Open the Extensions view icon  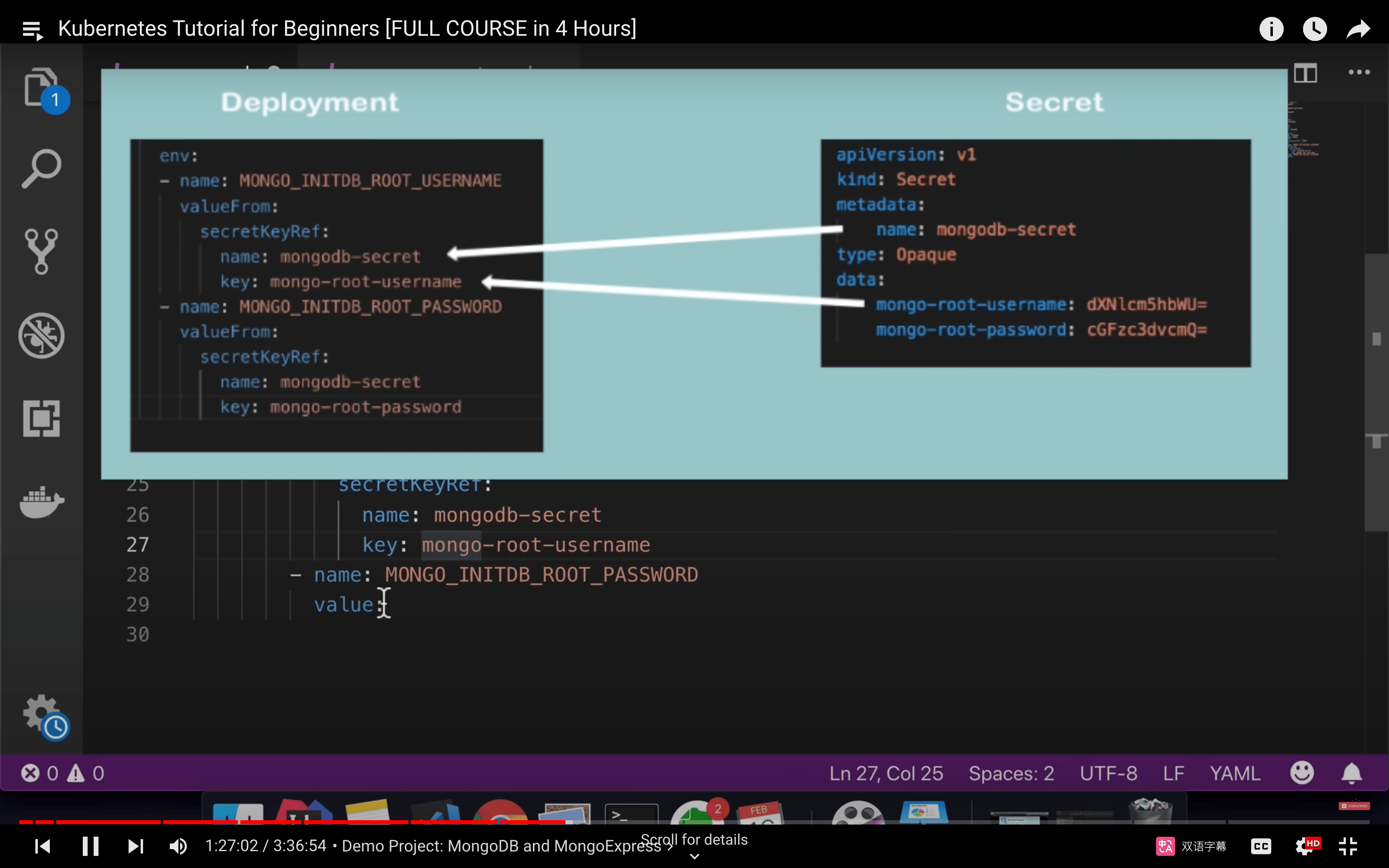[x=41, y=418]
